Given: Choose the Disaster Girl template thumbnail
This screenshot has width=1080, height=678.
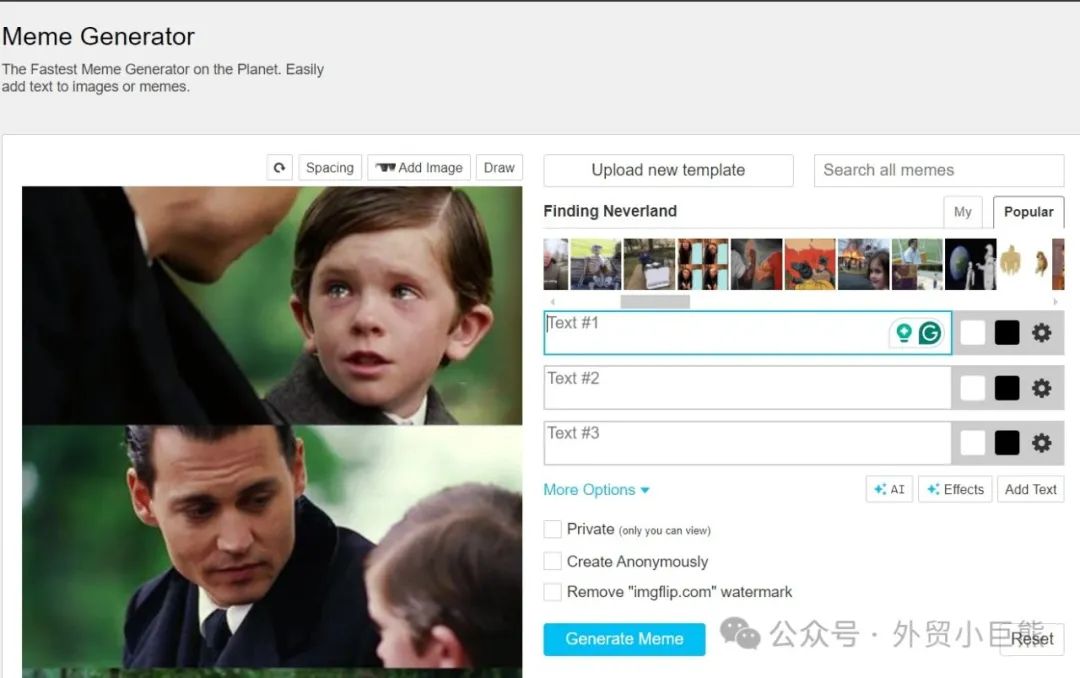Looking at the screenshot, I should [864, 264].
